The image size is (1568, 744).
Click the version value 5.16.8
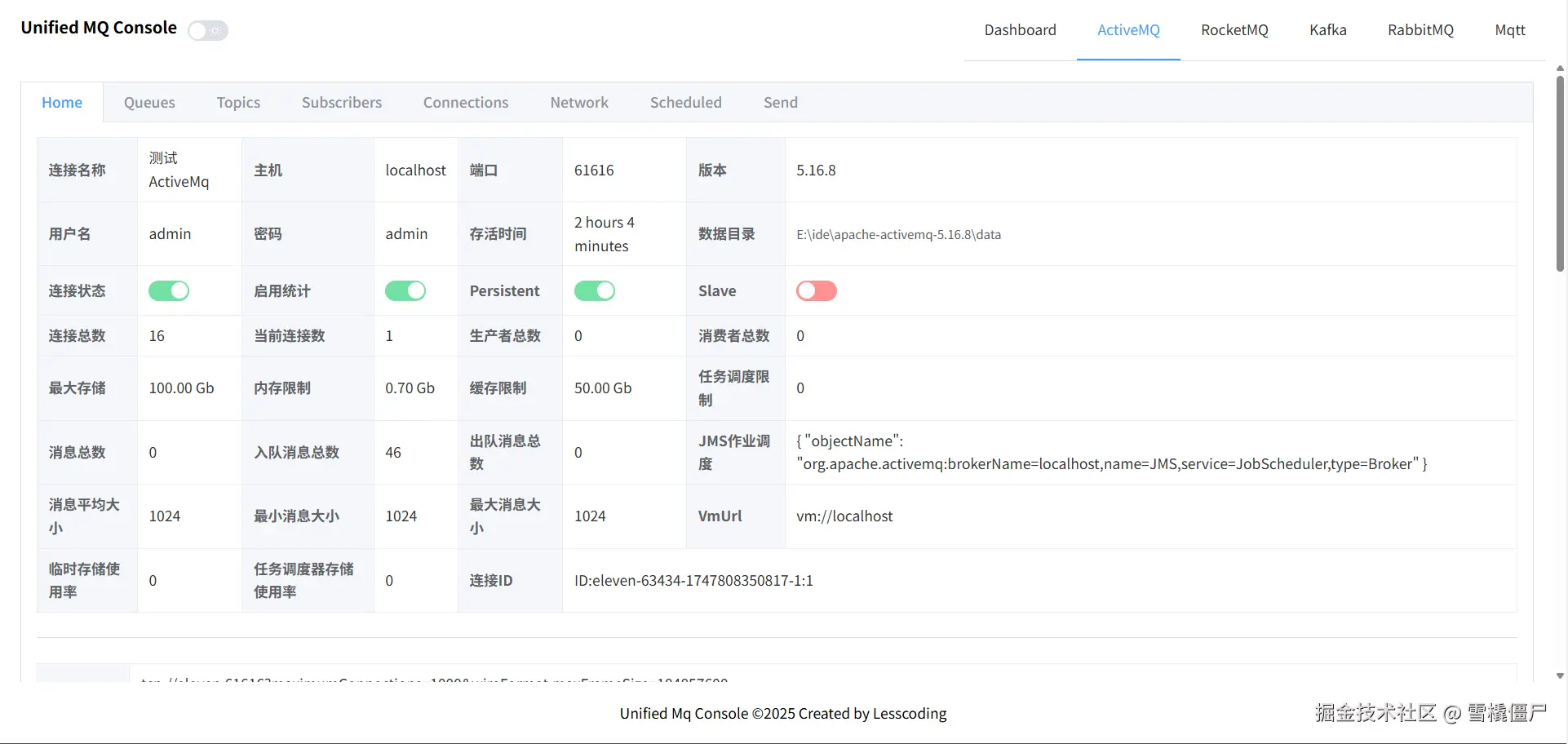point(816,170)
